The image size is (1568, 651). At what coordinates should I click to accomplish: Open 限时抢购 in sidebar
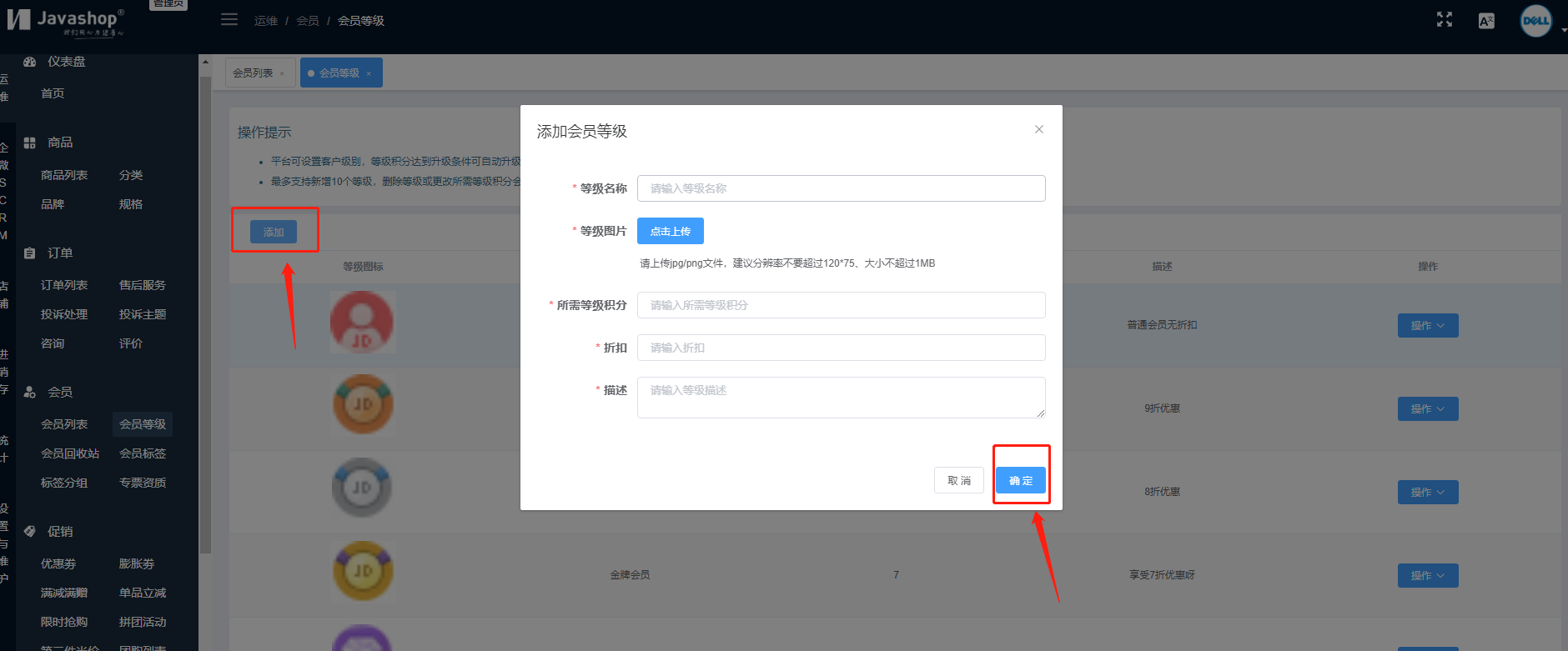pos(64,623)
